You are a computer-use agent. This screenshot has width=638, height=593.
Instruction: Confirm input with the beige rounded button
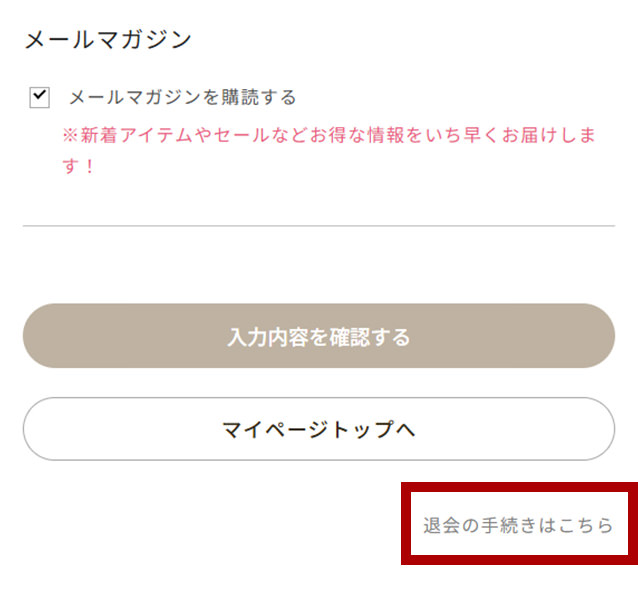(x=318, y=336)
